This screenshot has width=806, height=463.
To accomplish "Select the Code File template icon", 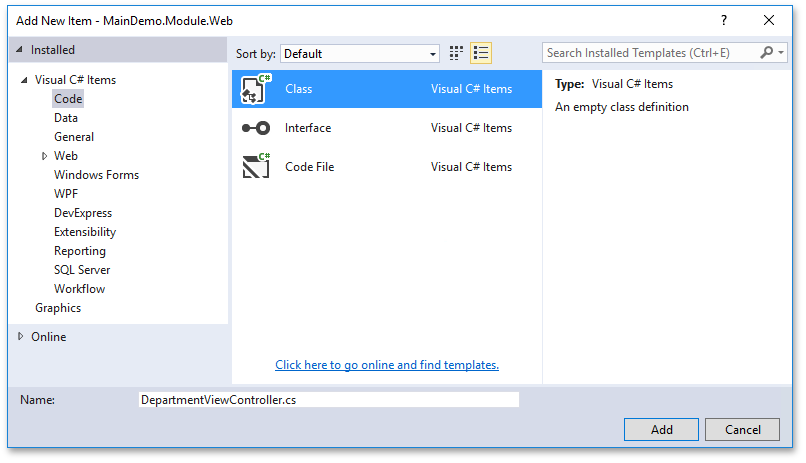I will point(256,167).
